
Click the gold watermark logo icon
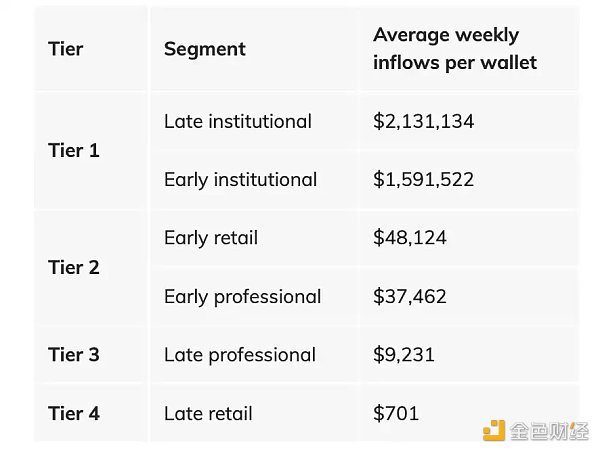point(493,430)
